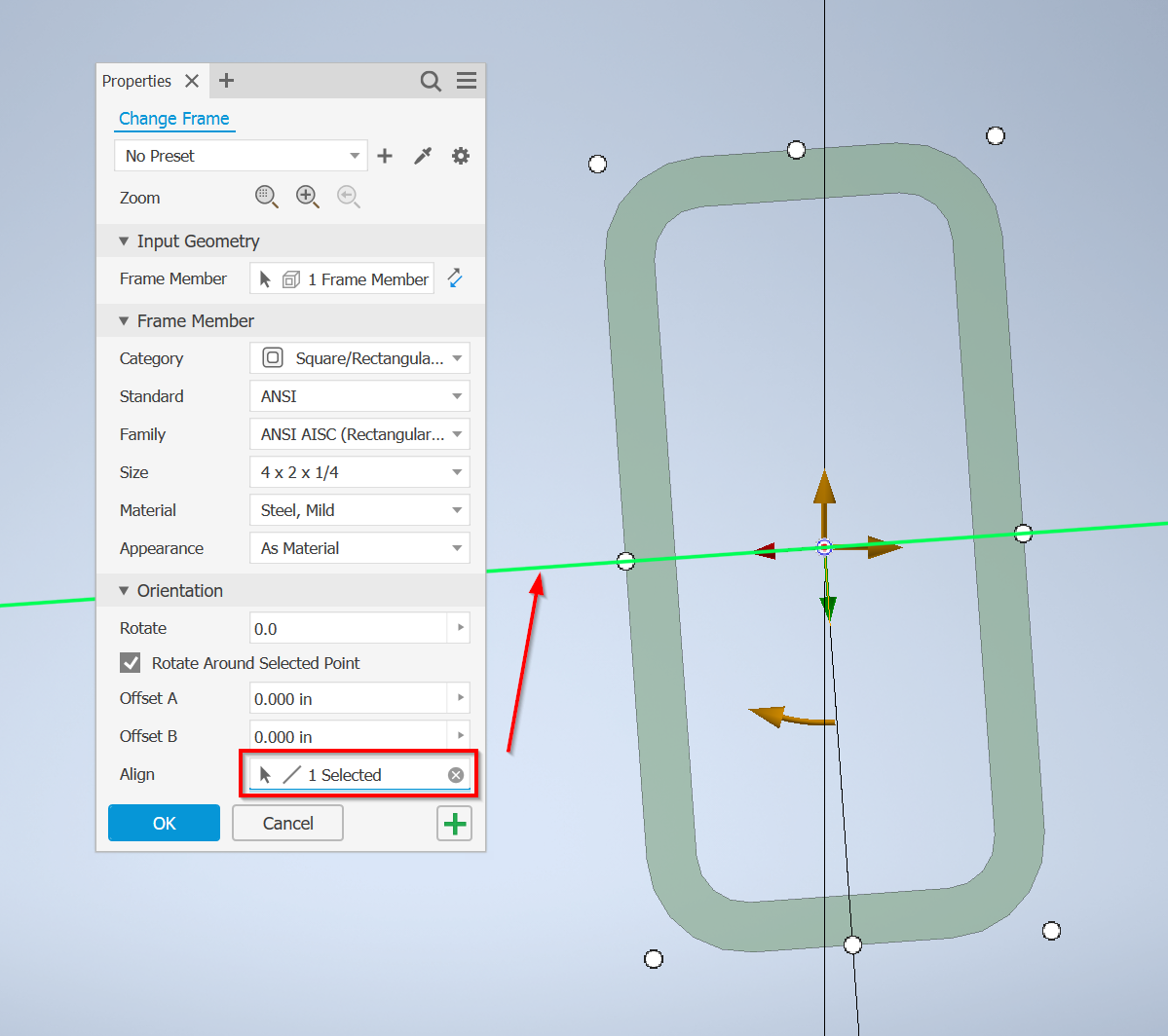Select the bottom-left corner placement point
1168x1036 pixels.
tap(654, 958)
